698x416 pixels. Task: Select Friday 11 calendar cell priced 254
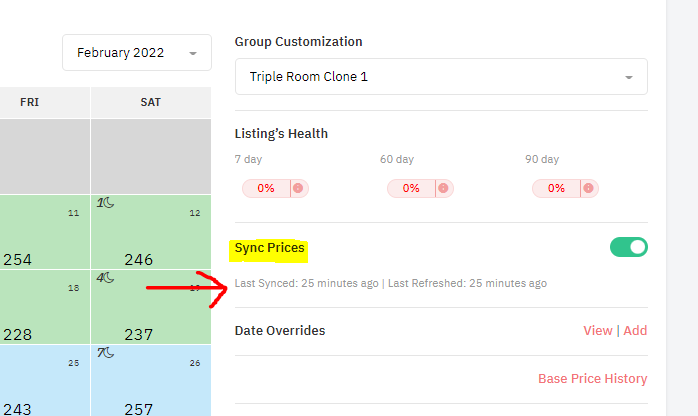tap(45, 232)
